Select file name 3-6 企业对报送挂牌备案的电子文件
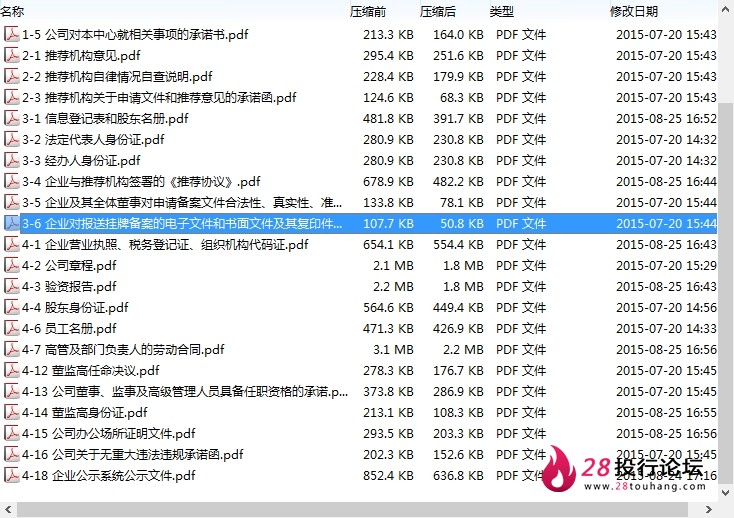The width and height of the screenshot is (734, 518). tap(182, 223)
